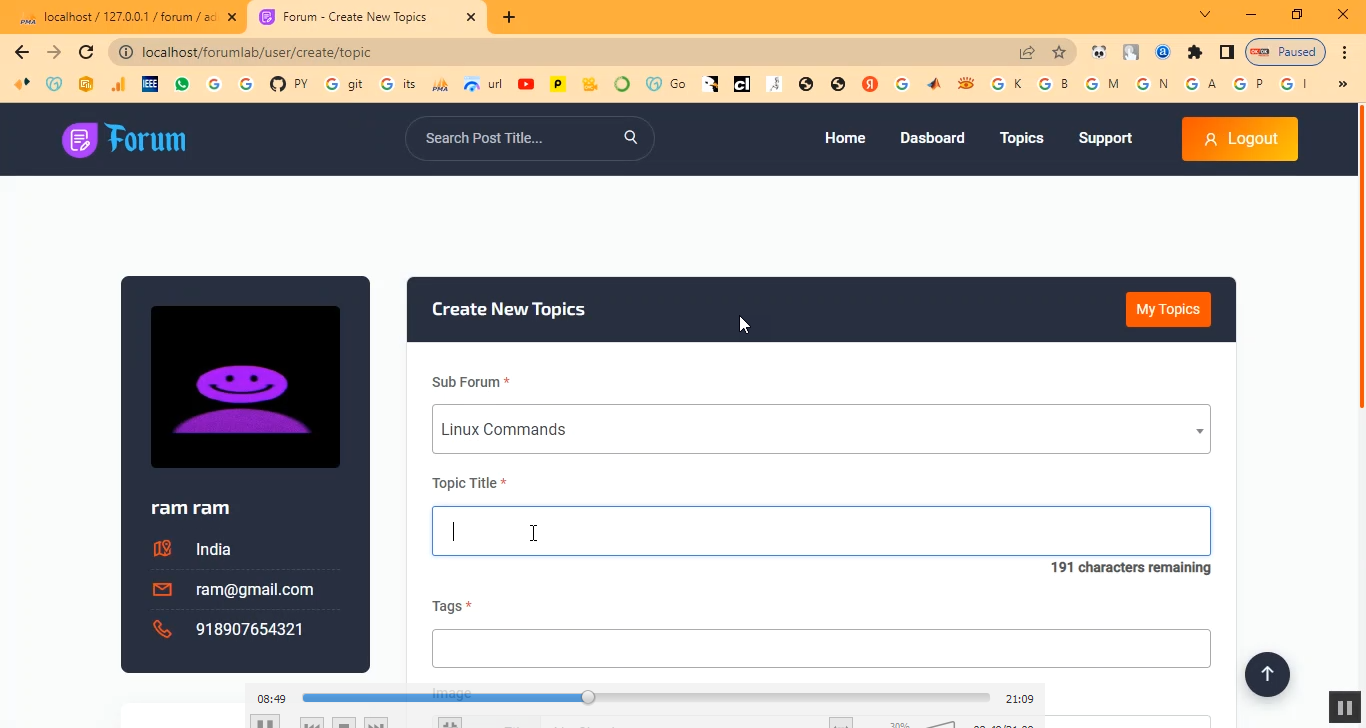Go to Dasboard in the navigation
Image resolution: width=1366 pixels, height=728 pixels.
(932, 138)
